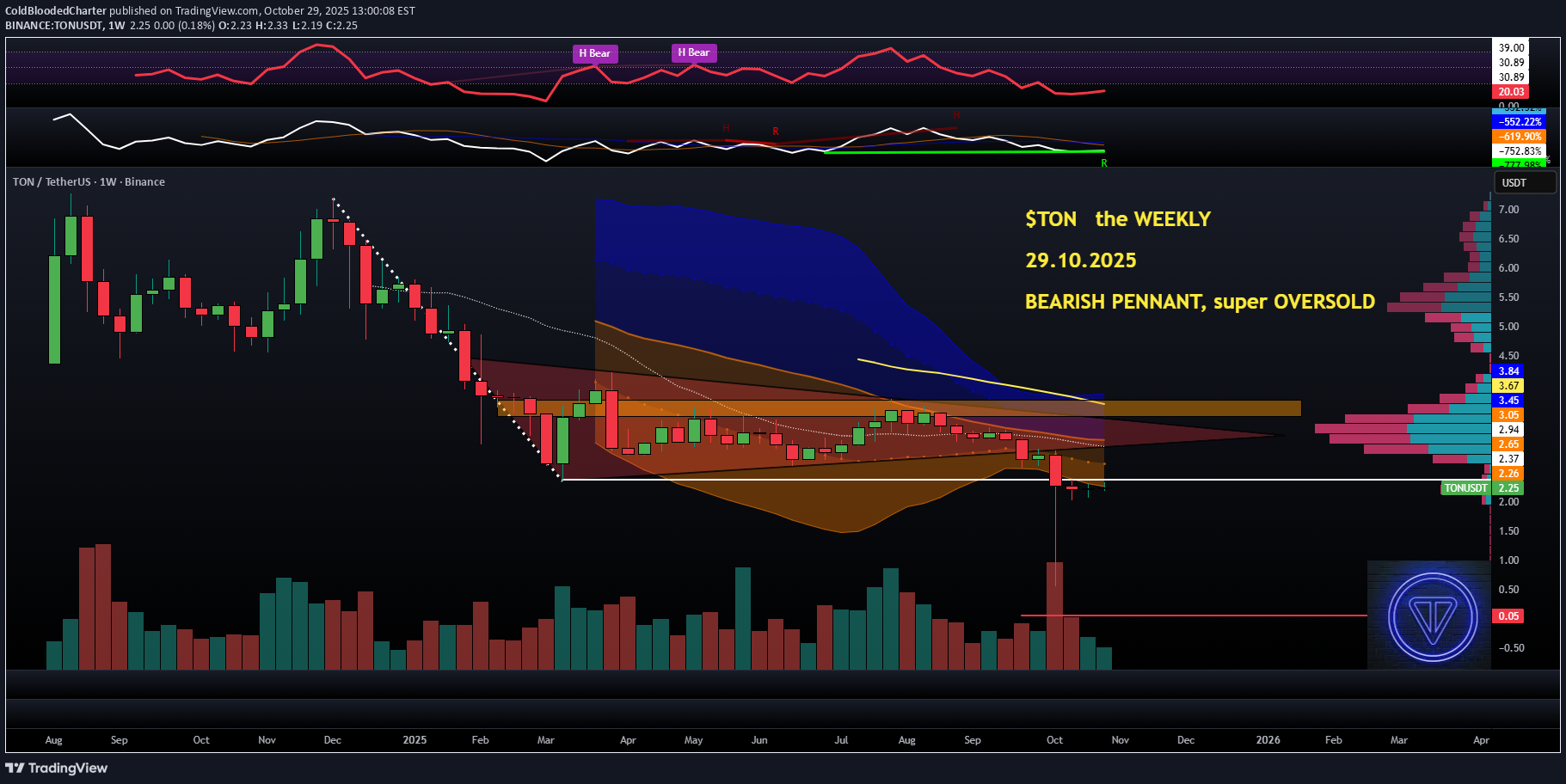Click the TradingView logo in the corner
The height and width of the screenshot is (784, 1566).
click(57, 768)
